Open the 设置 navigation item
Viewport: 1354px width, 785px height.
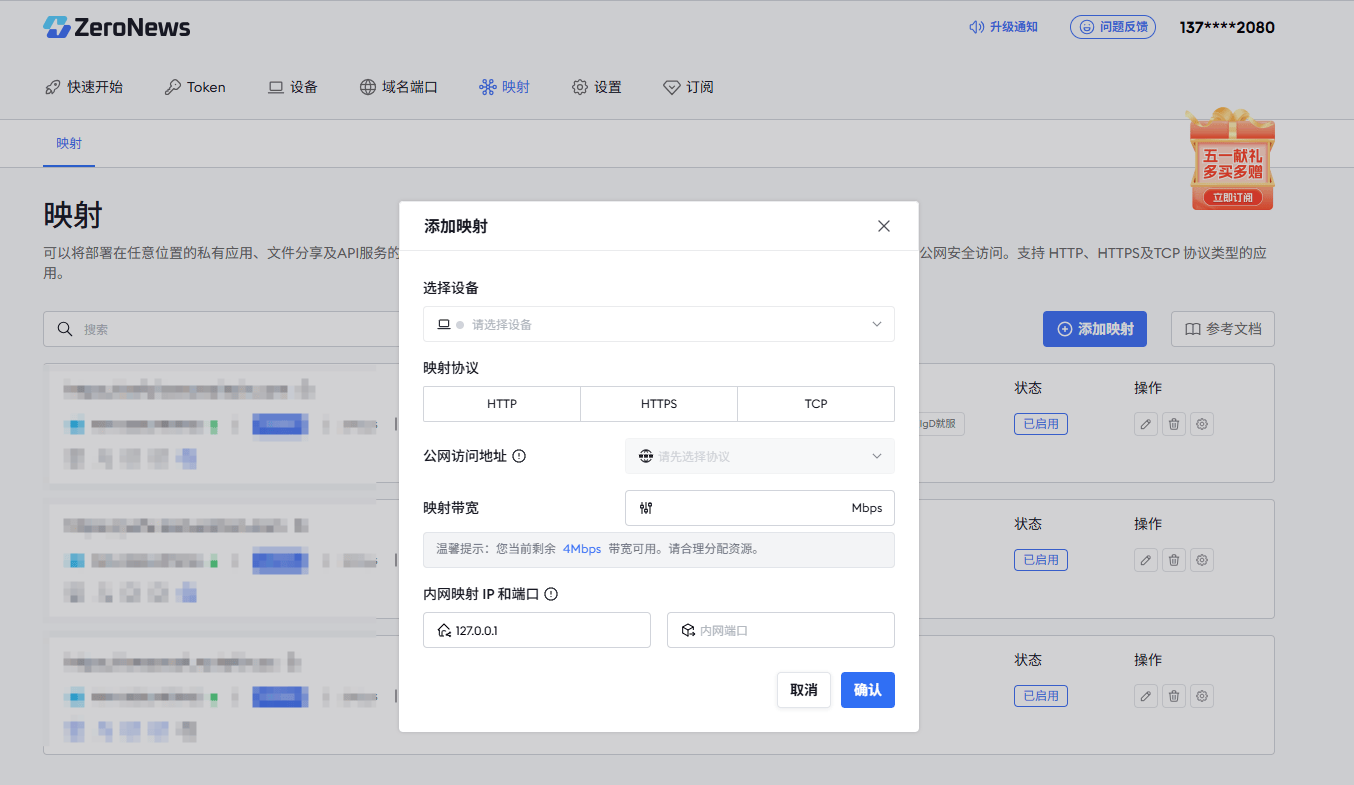(597, 87)
